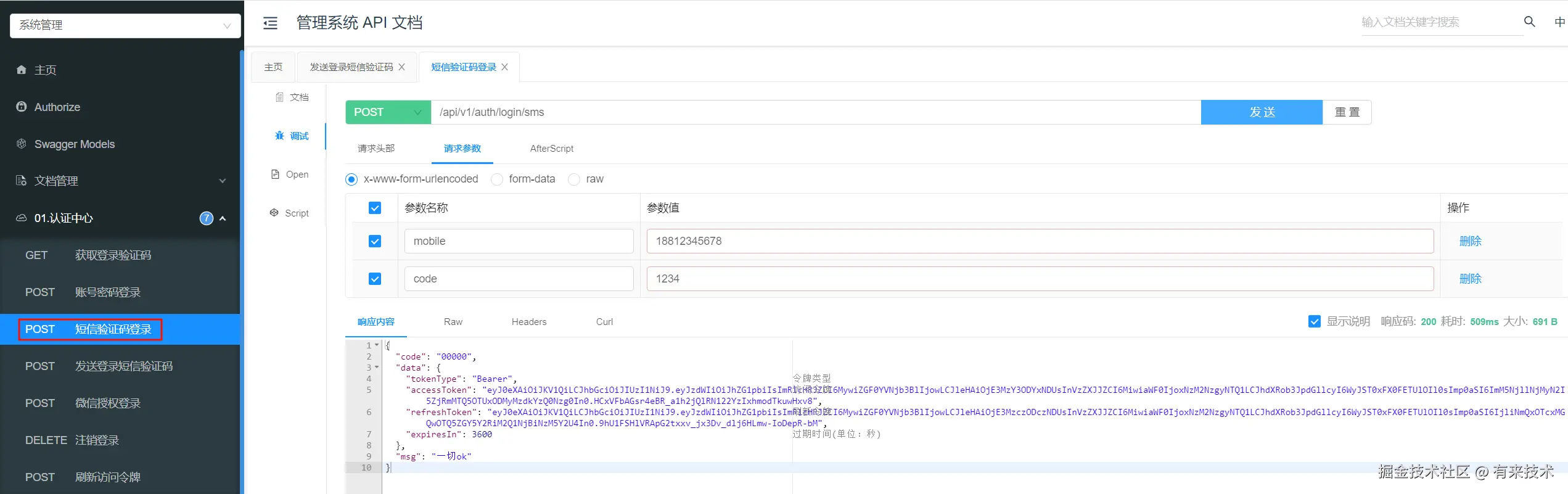Open the Curl response tab
Screen dimensions: 1568x494
point(605,322)
